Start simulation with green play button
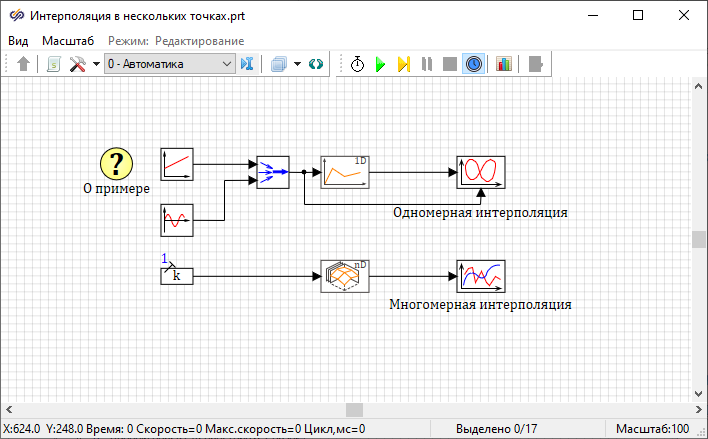The height and width of the screenshot is (439, 708). [x=380, y=64]
